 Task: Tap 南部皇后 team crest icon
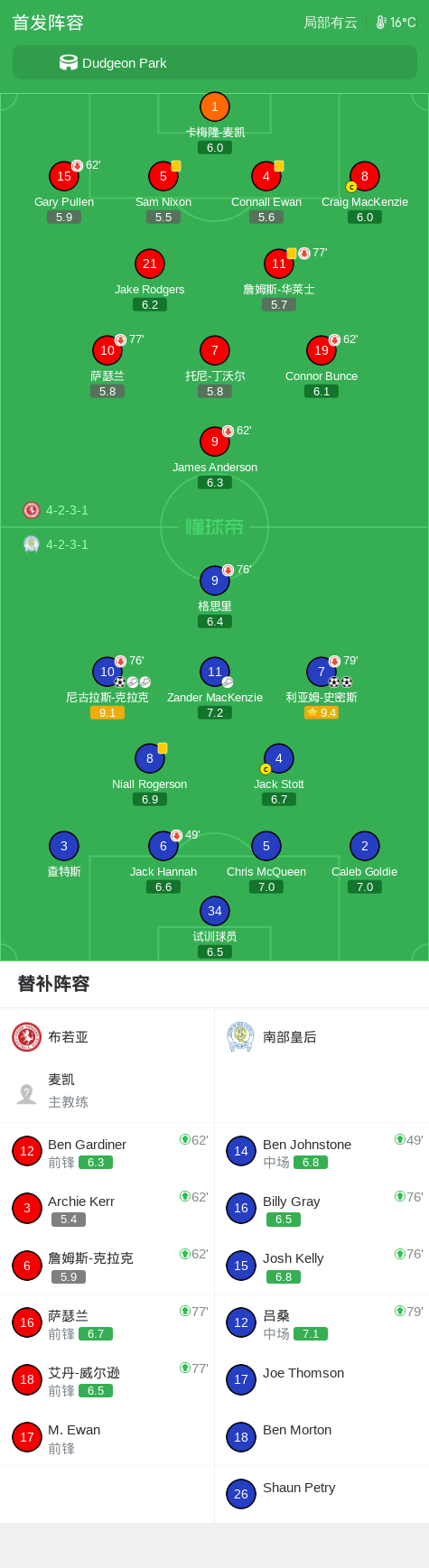(x=240, y=1037)
